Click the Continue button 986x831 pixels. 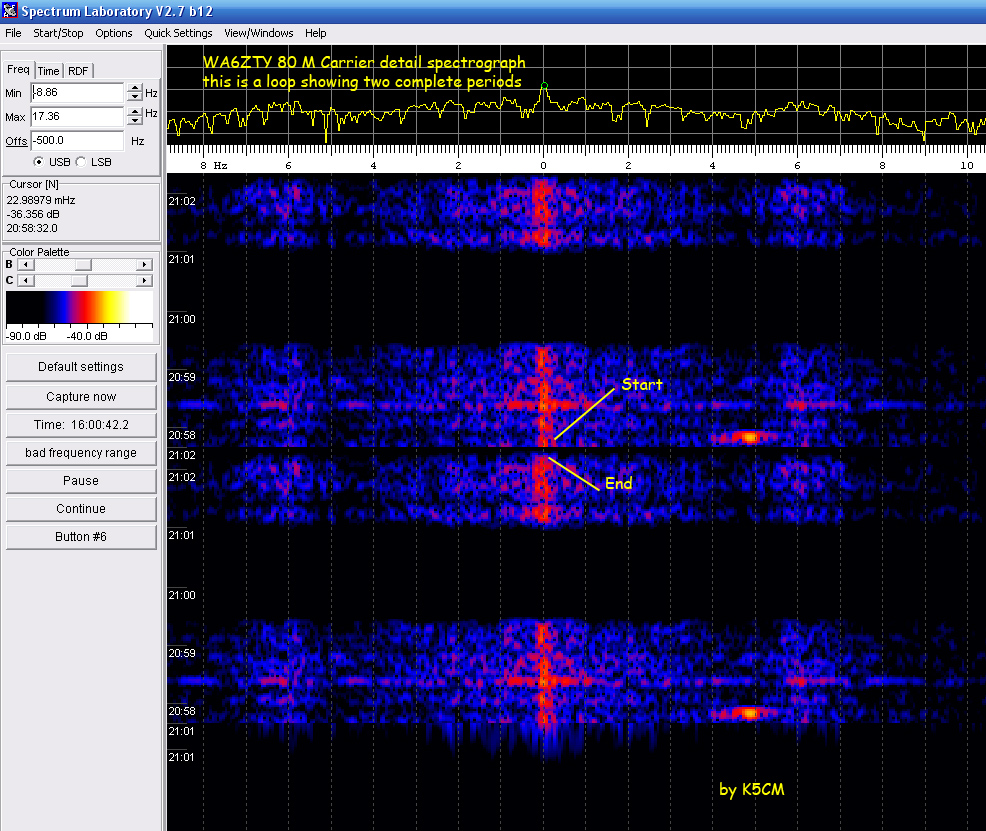click(x=81, y=509)
